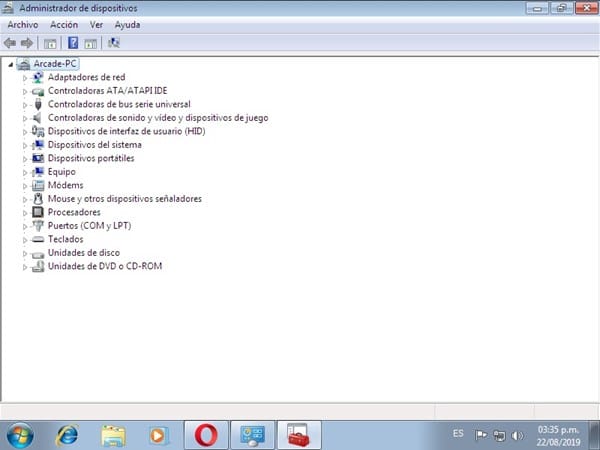This screenshot has height=450, width=600.
Task: Expand the Dispositivos del sistema node
Action: (x=25, y=145)
